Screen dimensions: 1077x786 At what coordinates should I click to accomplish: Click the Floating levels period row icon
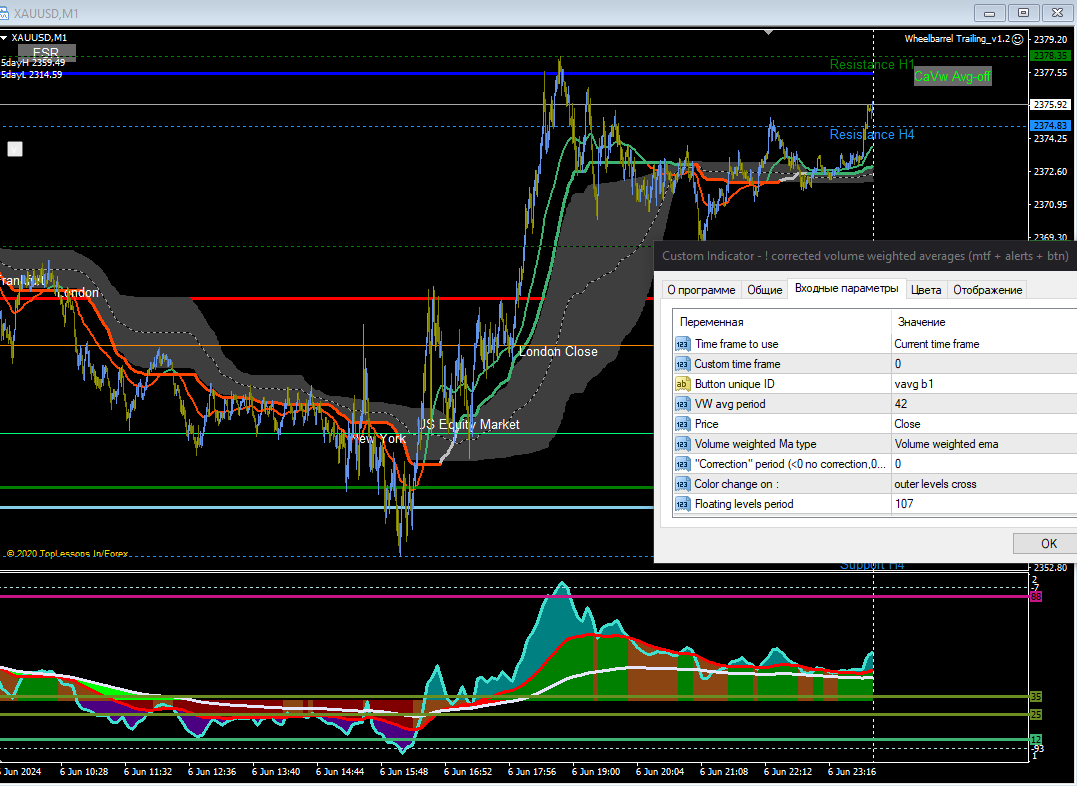pos(683,504)
